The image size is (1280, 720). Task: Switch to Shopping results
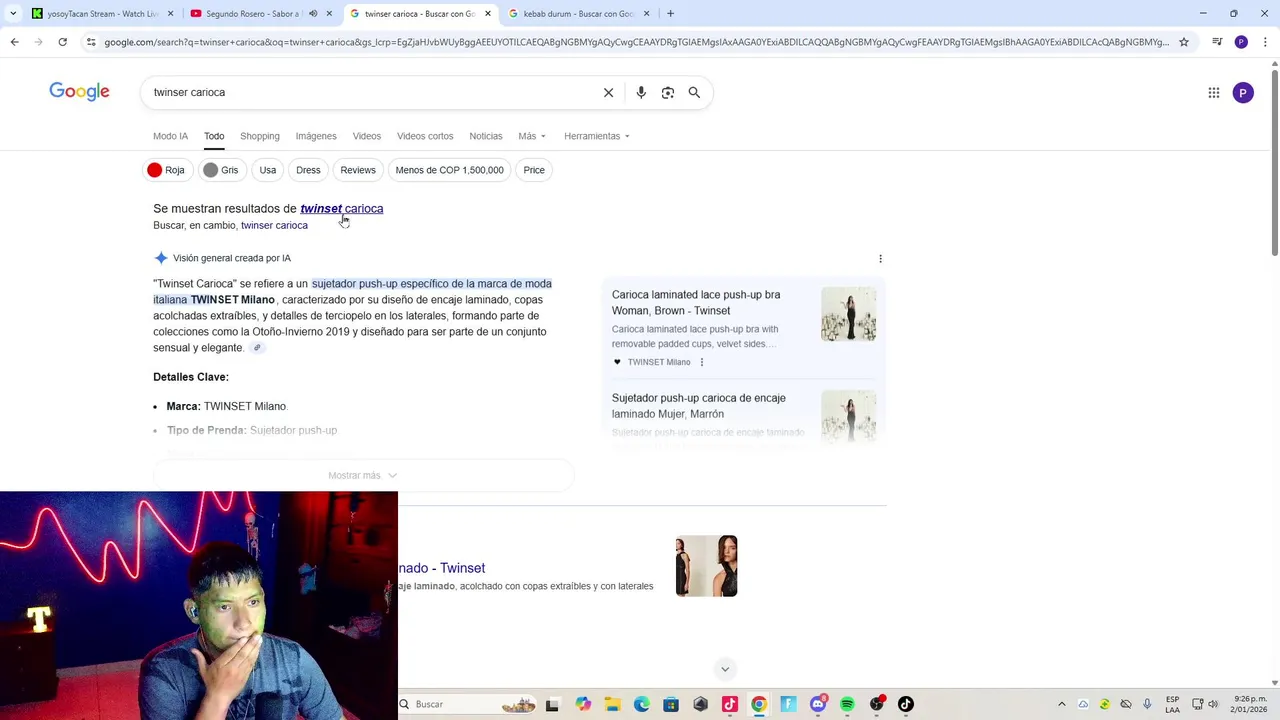(x=259, y=136)
